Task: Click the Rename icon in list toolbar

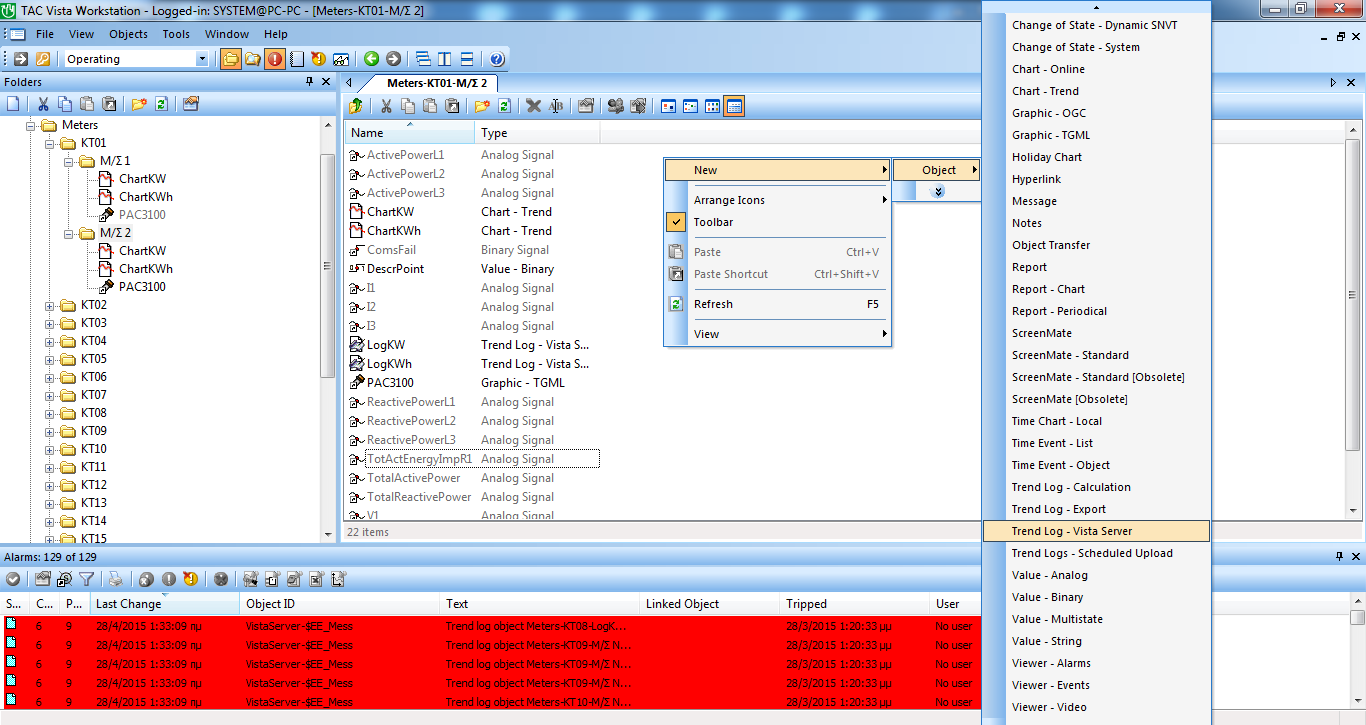Action: (x=556, y=106)
